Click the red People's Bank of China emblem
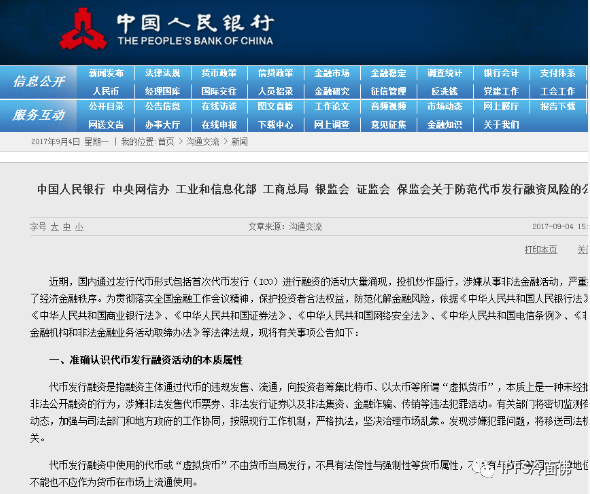This screenshot has height=494, width=590. pos(82,29)
